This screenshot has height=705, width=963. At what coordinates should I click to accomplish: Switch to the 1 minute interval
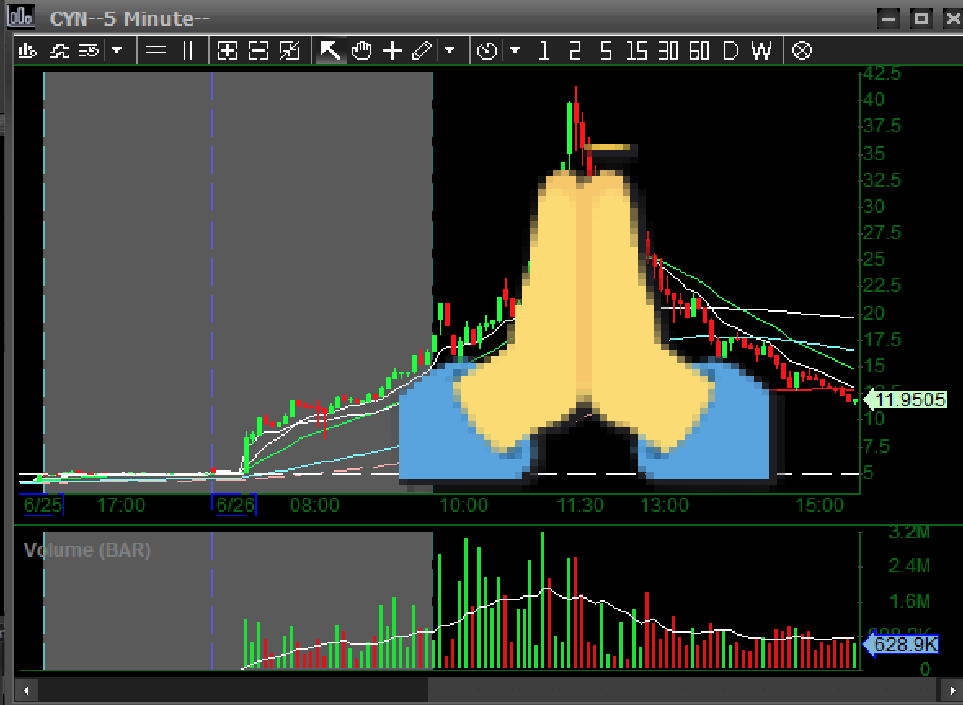tap(543, 50)
